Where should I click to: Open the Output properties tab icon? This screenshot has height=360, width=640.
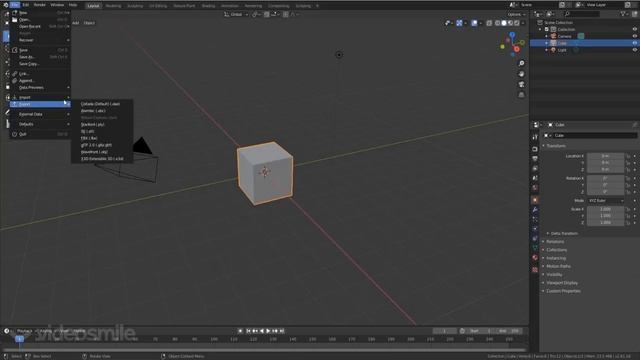535,159
